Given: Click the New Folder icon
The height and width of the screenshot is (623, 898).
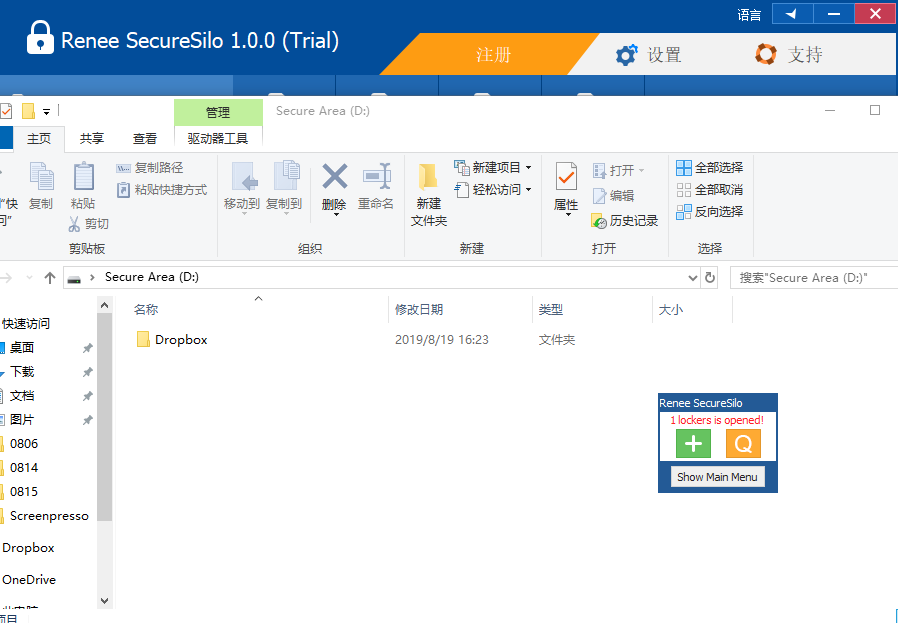Looking at the screenshot, I should click(x=429, y=178).
